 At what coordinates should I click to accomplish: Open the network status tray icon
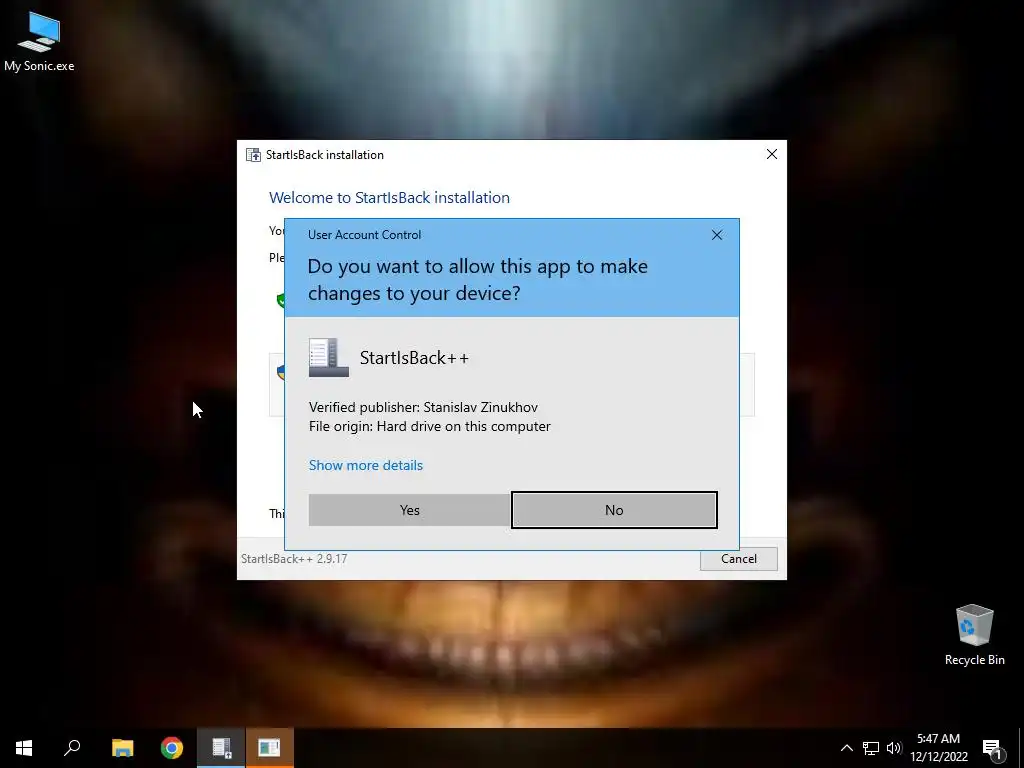871,748
